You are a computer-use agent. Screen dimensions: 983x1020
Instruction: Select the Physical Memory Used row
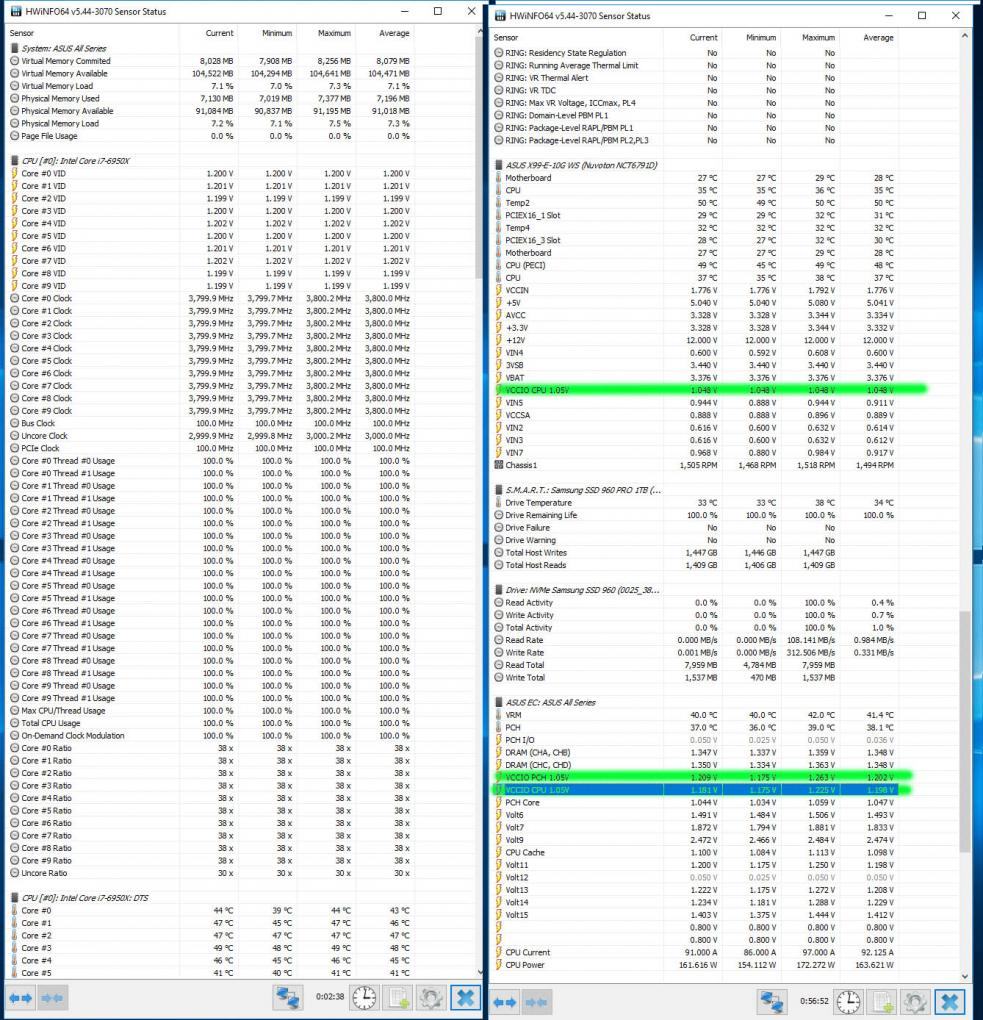[211, 98]
